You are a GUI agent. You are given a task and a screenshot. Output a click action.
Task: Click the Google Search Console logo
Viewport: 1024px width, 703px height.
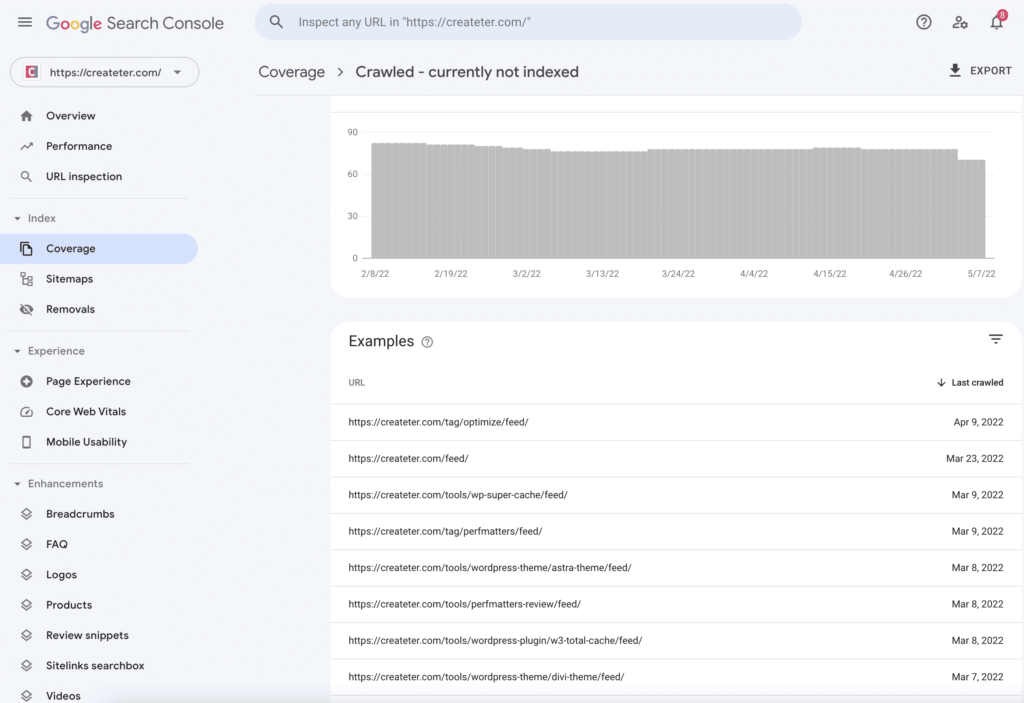pos(135,23)
